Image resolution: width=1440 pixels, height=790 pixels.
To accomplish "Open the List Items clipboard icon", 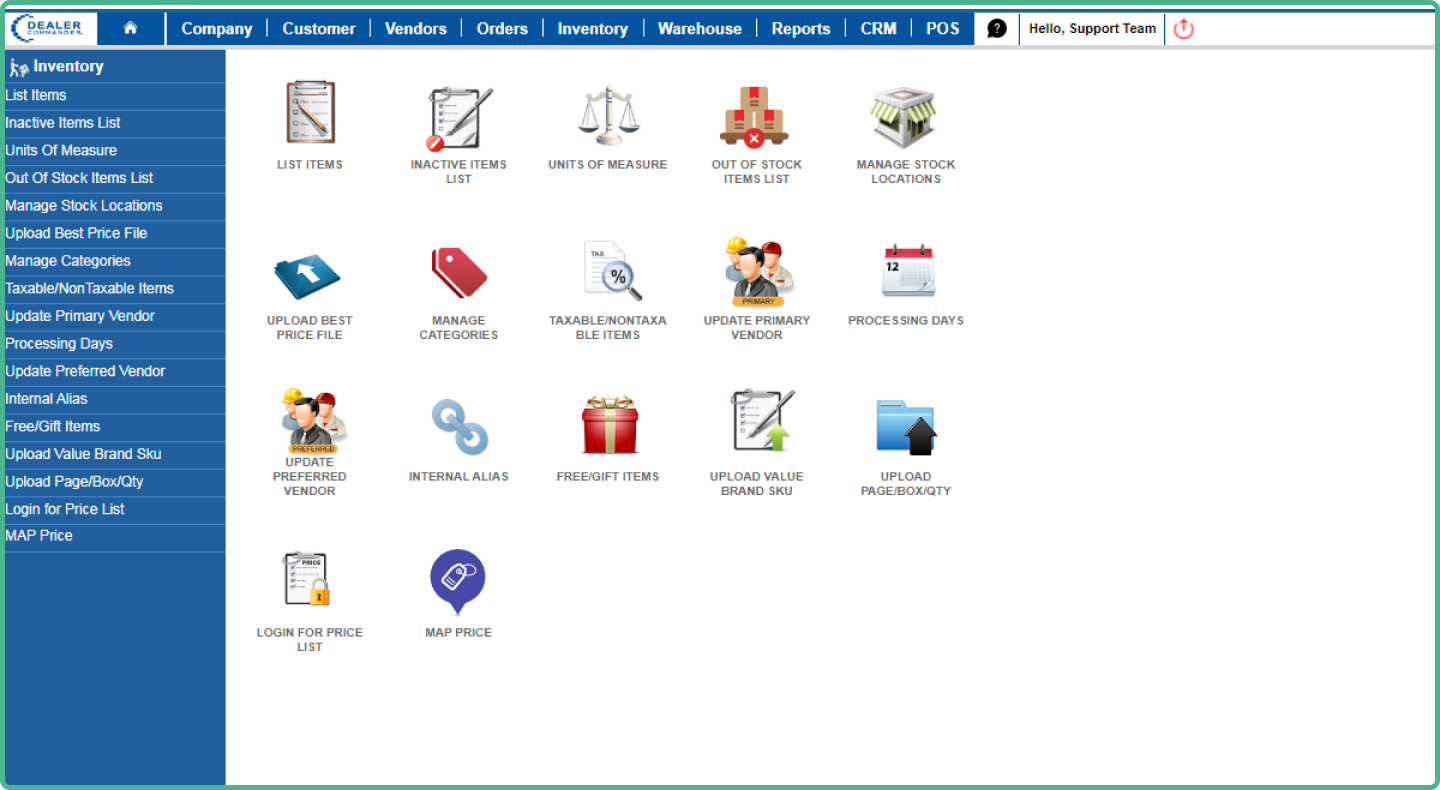I will point(309,113).
